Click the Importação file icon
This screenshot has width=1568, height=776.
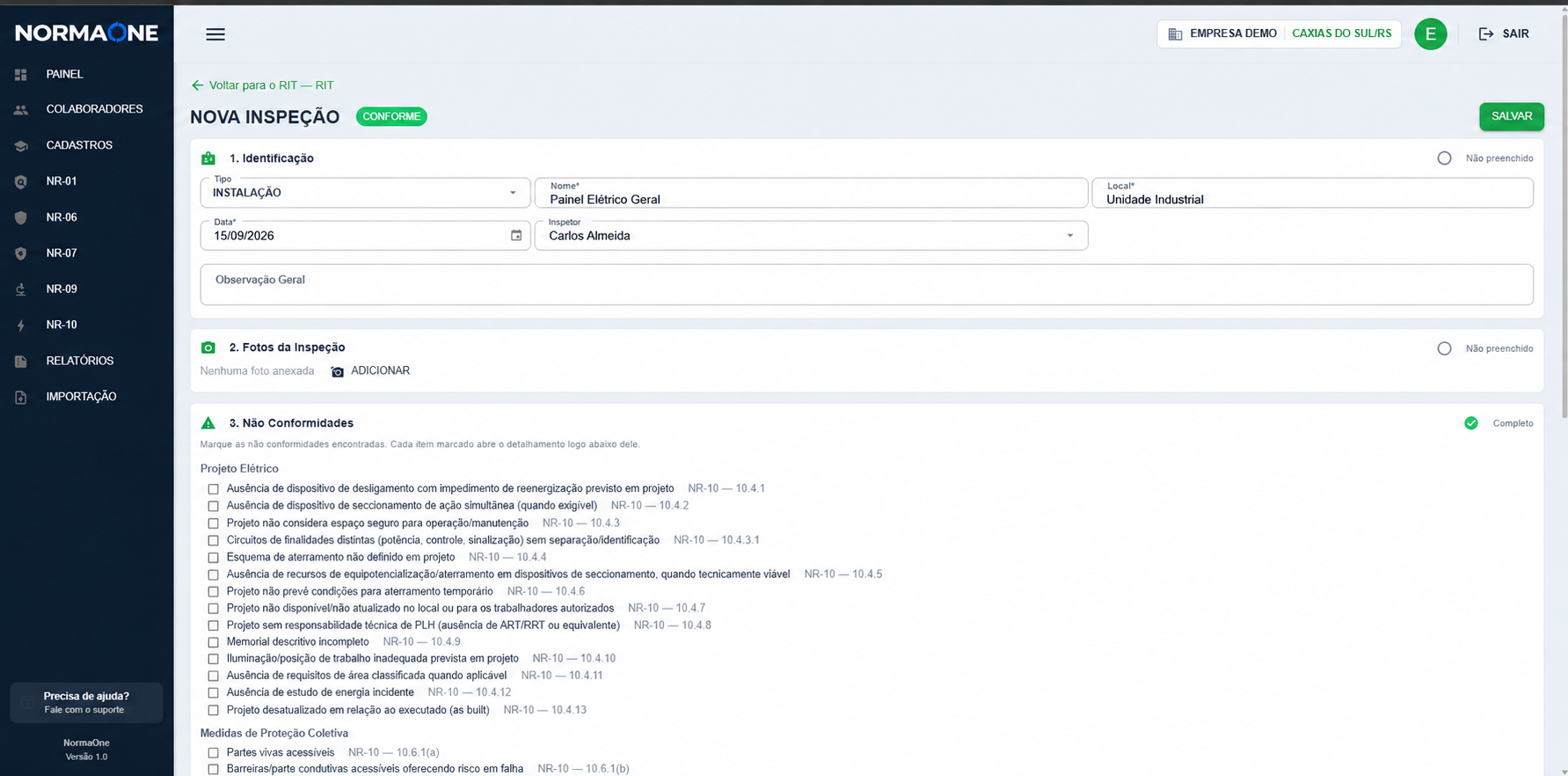tap(21, 398)
